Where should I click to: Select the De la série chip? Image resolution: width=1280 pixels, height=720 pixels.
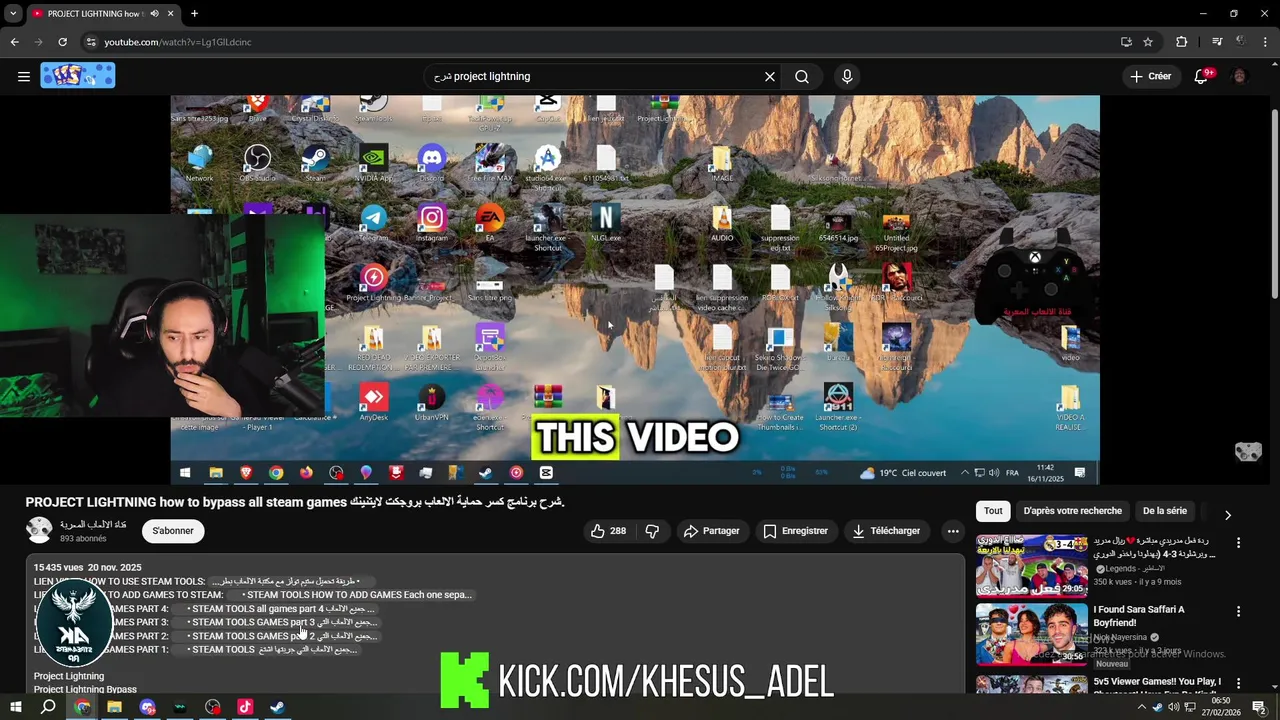(1165, 511)
